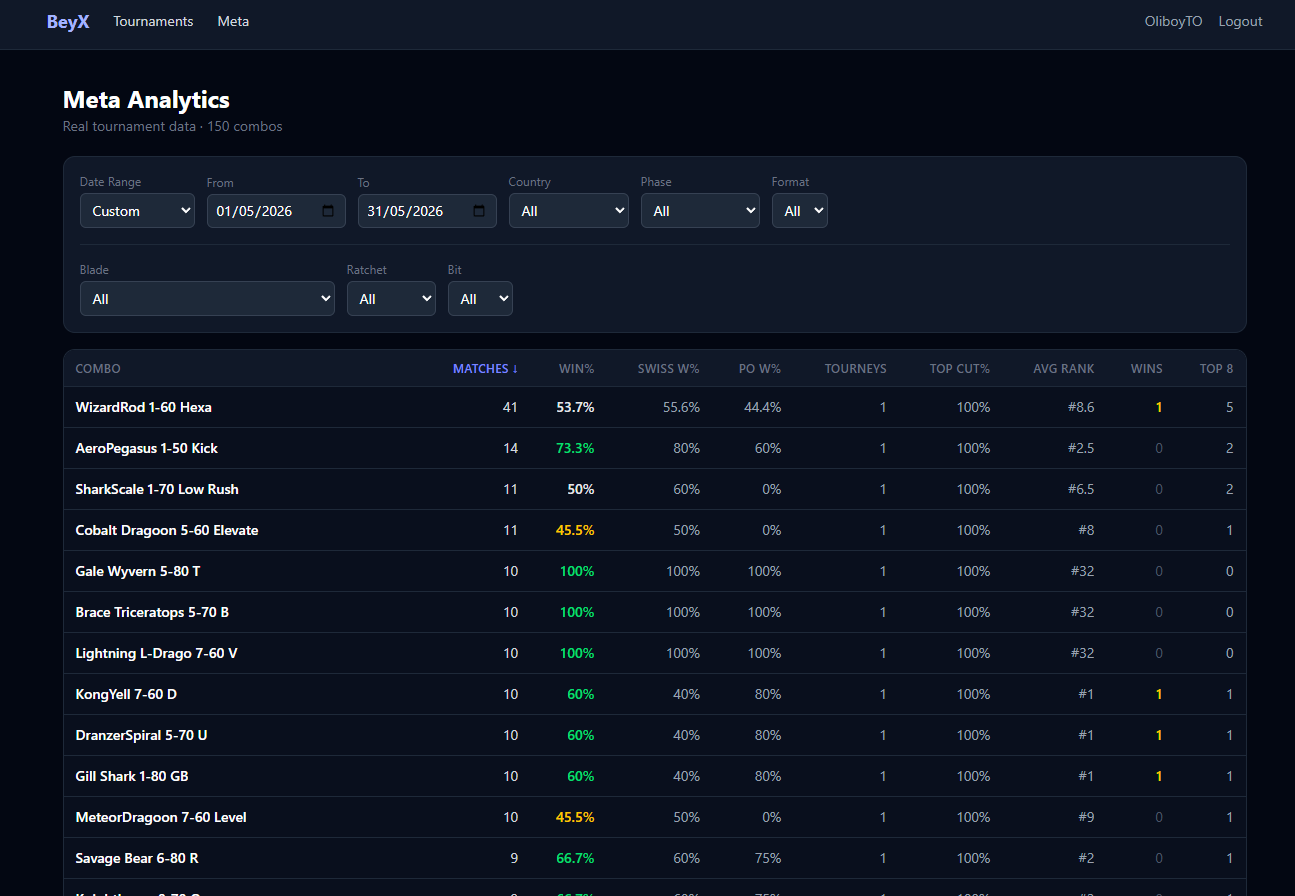Click the #8.6 average rank for WizardRod
1295x896 pixels.
pos(1080,408)
